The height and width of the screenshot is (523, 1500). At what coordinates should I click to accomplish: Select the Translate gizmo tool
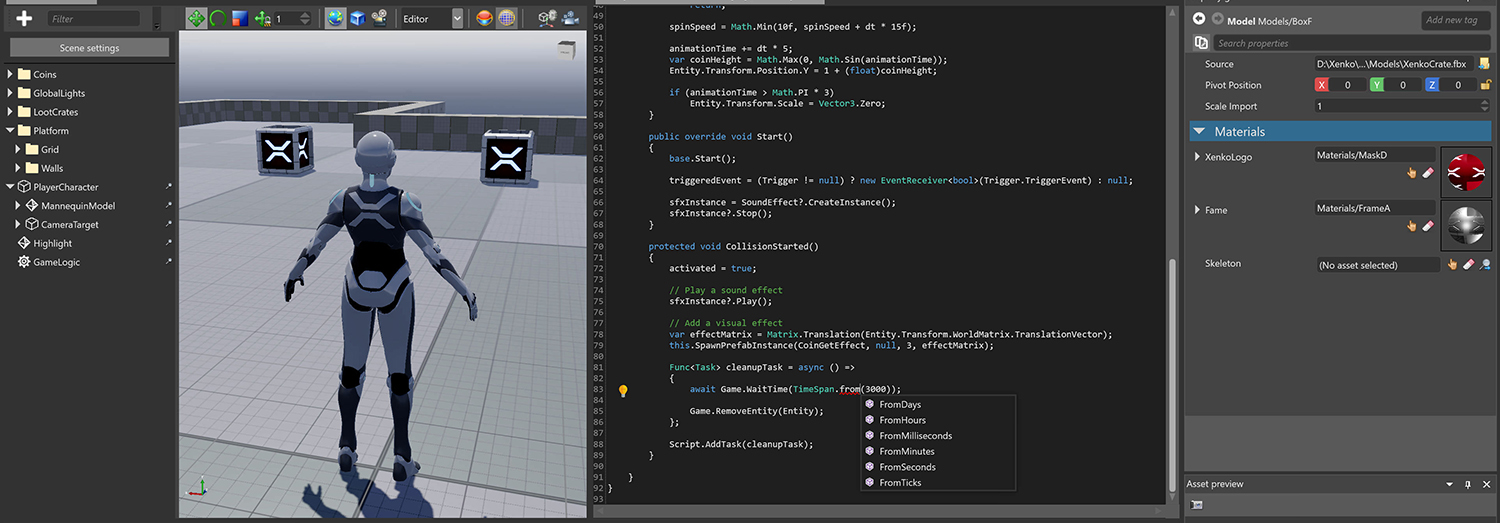(x=197, y=18)
